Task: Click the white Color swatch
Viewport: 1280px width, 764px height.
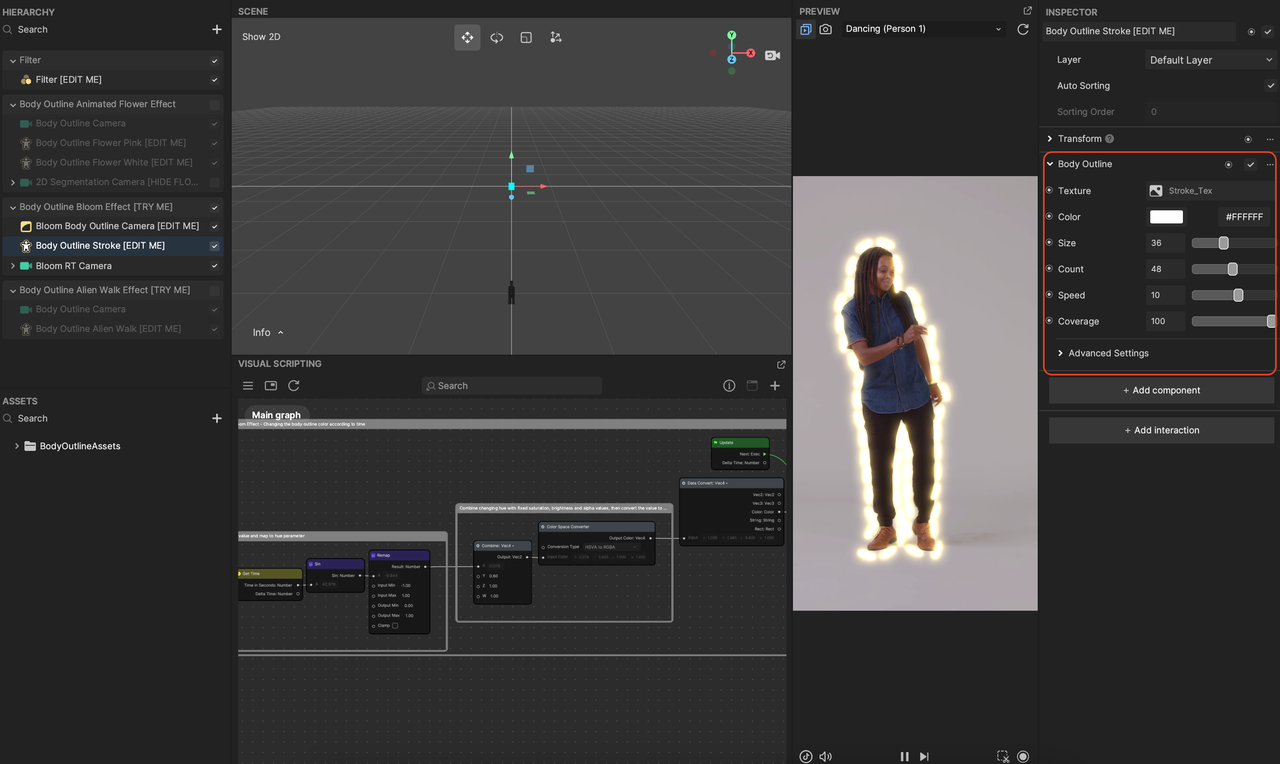Action: (x=1166, y=216)
